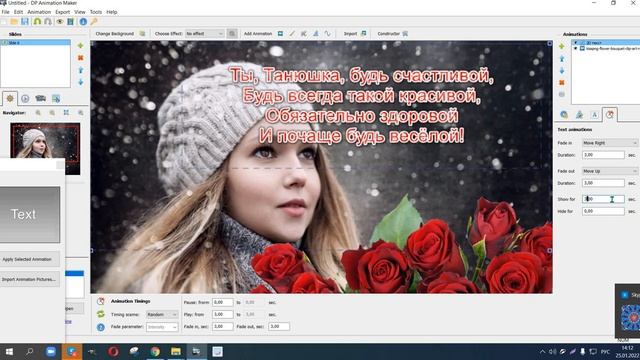
Task: Click the film strip export icon
Action: (71, 22)
